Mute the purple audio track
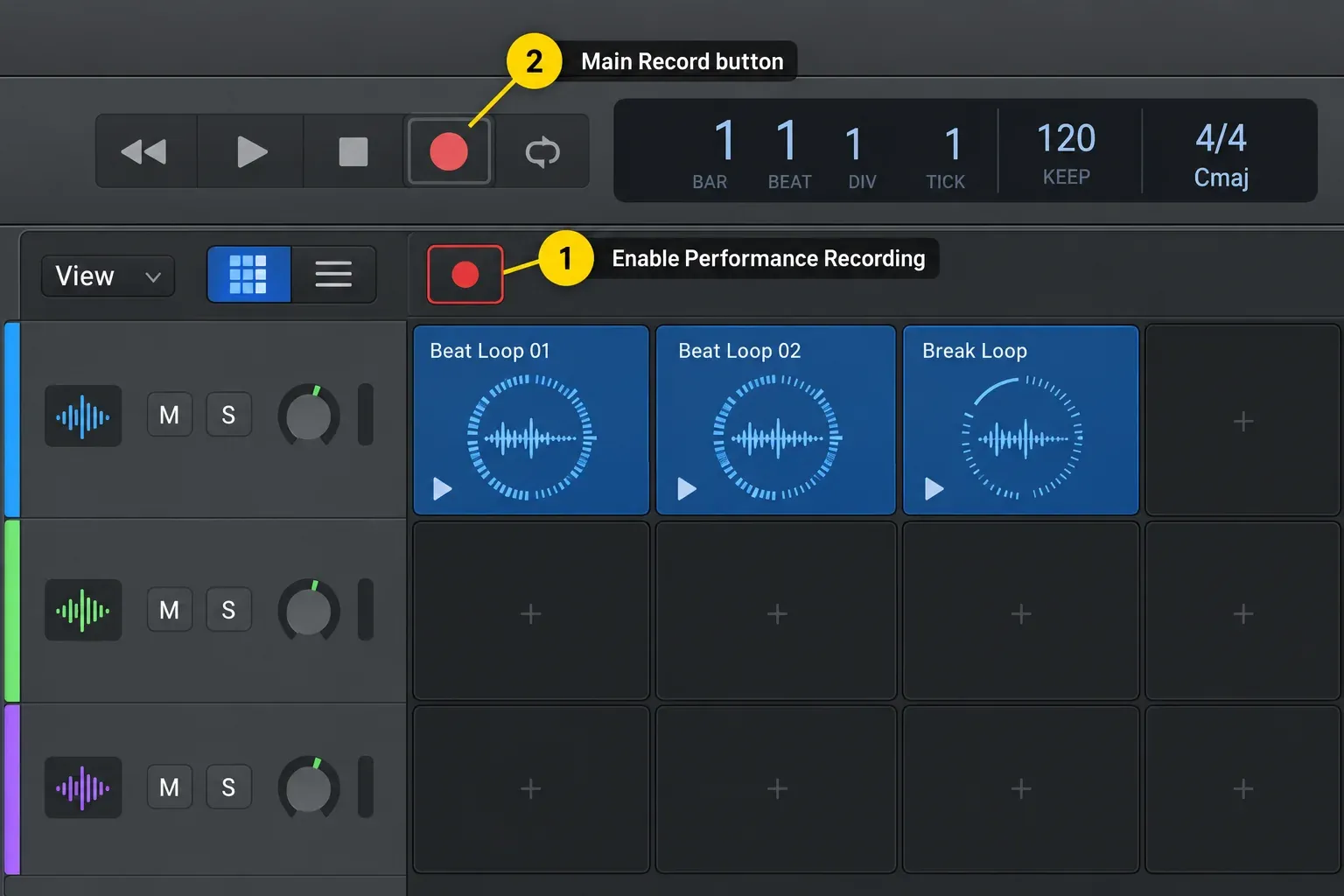Viewport: 1344px width, 896px height. click(x=170, y=787)
